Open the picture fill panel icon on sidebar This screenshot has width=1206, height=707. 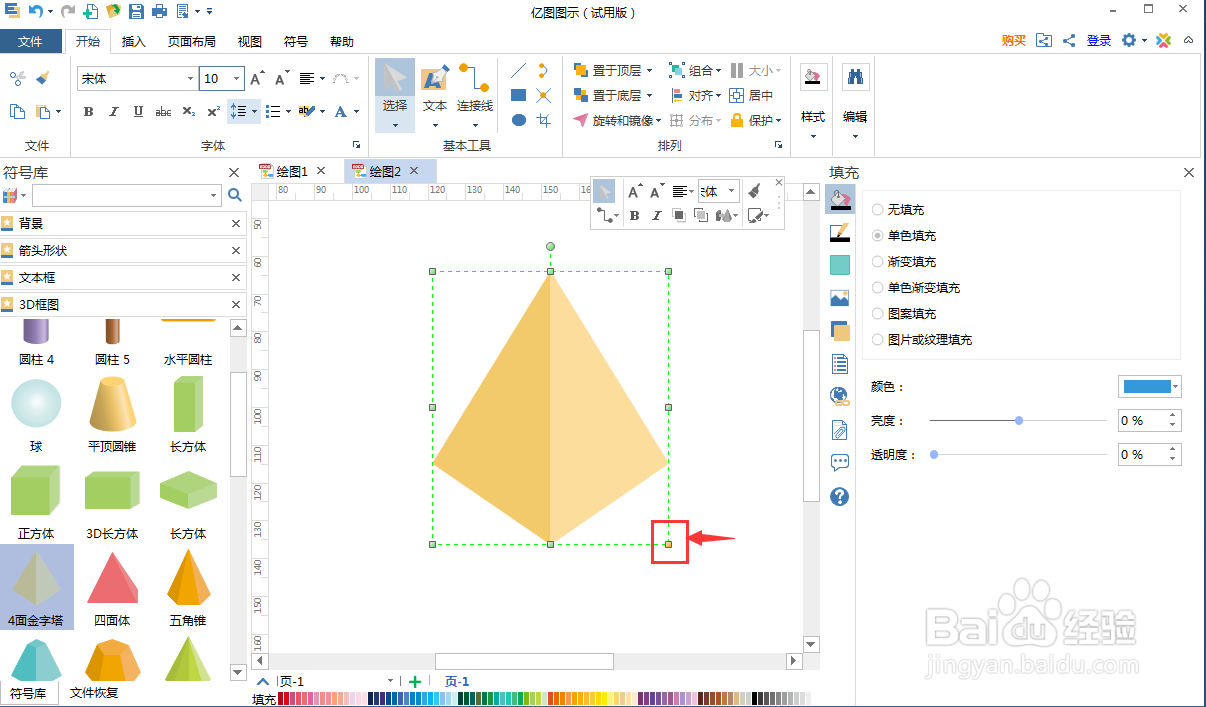839,297
